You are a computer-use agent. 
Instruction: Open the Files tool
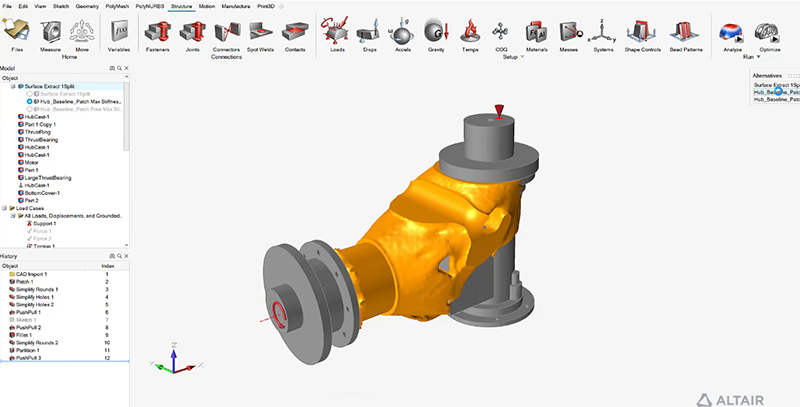click(17, 36)
